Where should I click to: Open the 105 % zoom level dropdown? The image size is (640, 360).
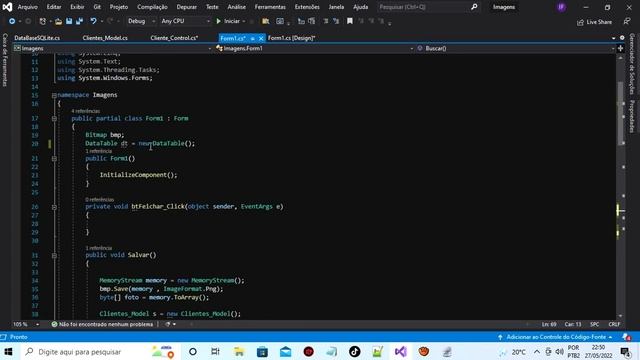pos(26,324)
